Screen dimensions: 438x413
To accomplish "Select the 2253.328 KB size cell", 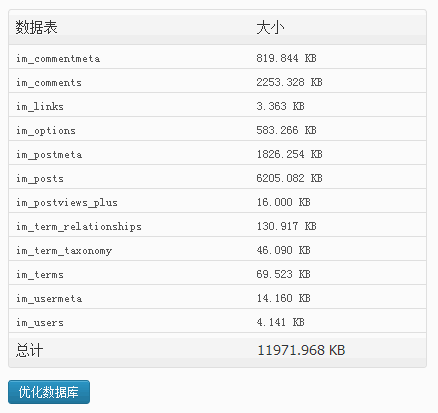I will click(x=289, y=82).
